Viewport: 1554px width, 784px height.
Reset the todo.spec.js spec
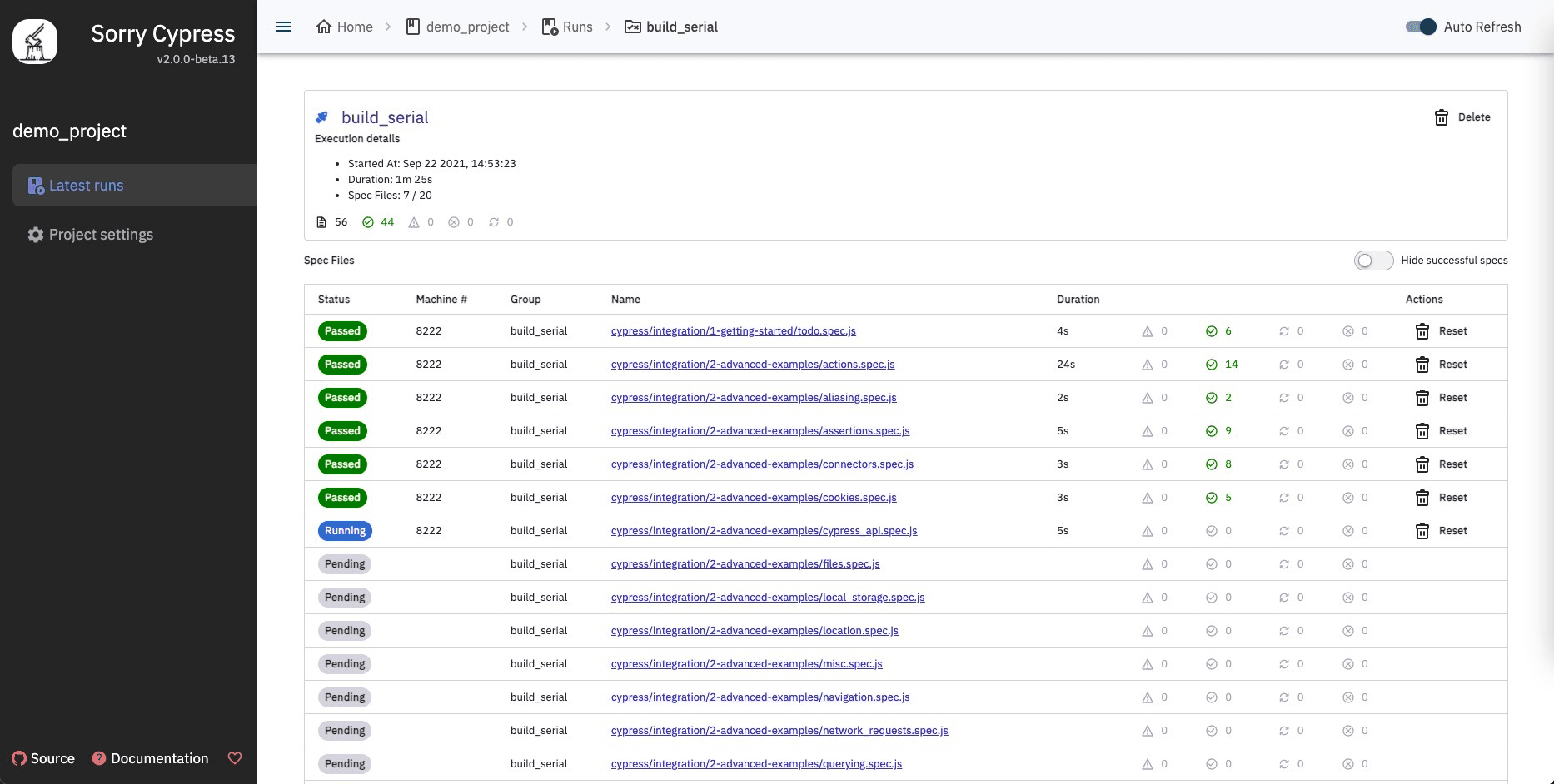pyautogui.click(x=1442, y=331)
